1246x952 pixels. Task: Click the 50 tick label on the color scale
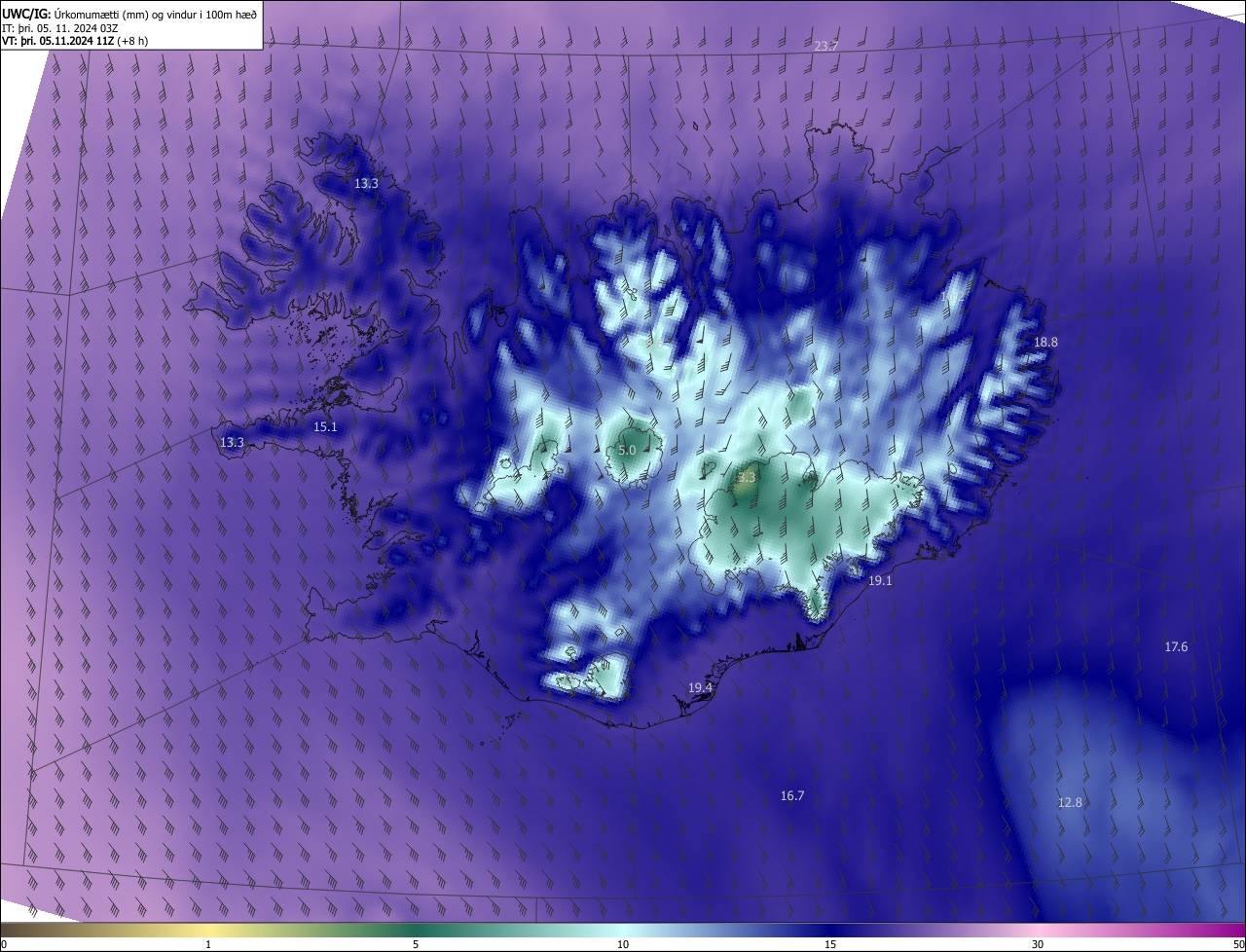coord(1238,944)
